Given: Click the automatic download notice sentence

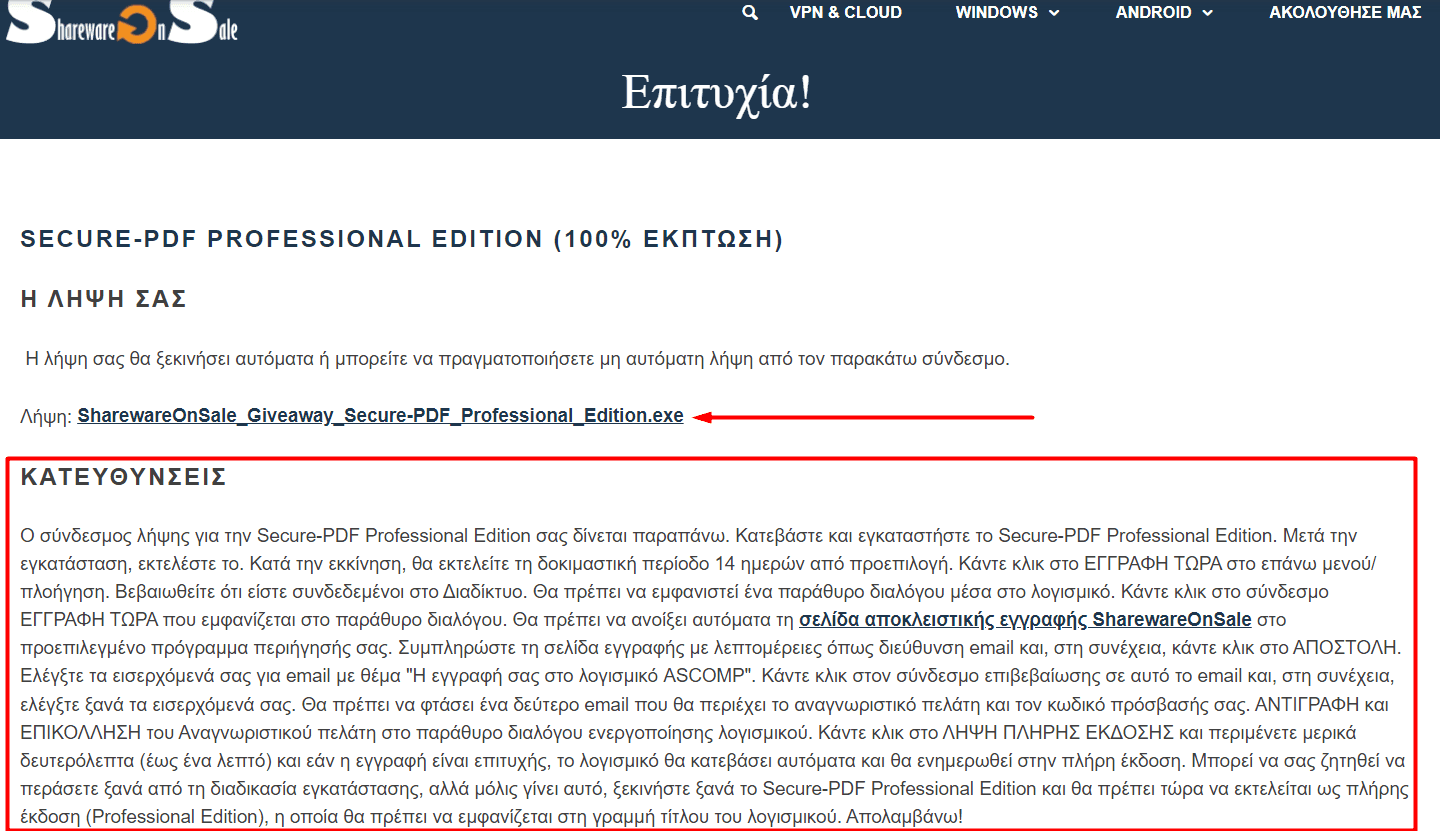Looking at the screenshot, I should click(x=517, y=359).
